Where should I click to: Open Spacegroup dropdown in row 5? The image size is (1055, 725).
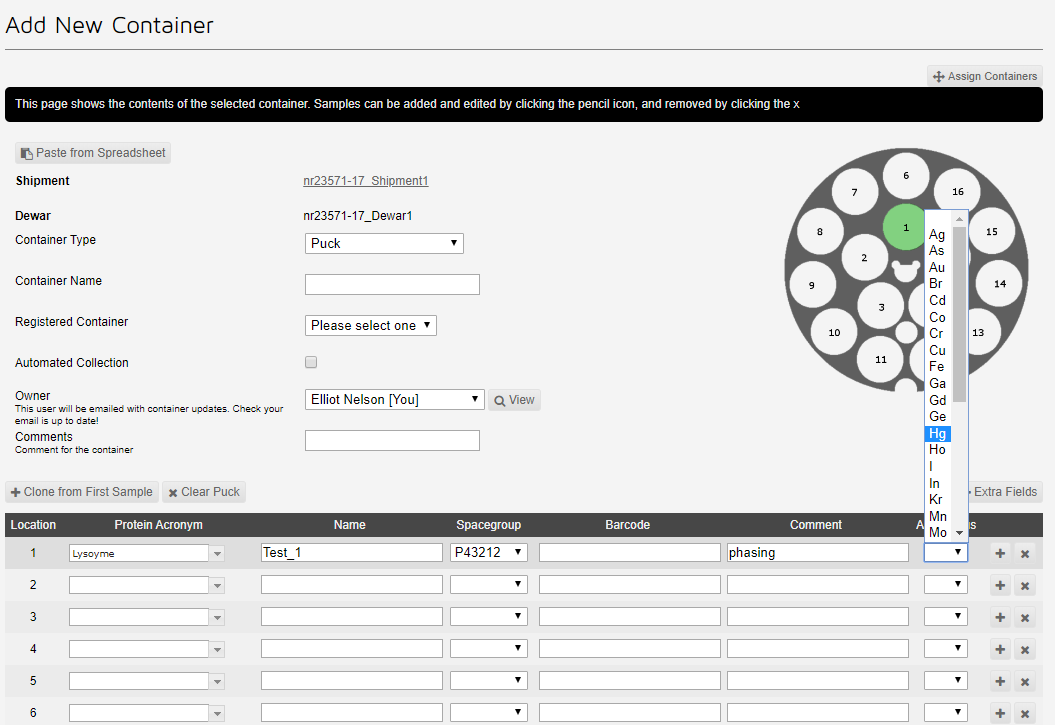488,680
